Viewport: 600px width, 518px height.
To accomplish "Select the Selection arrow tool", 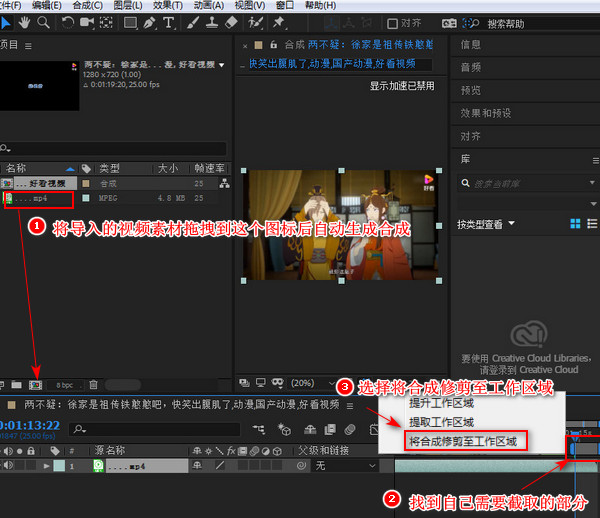I will click(x=5, y=23).
